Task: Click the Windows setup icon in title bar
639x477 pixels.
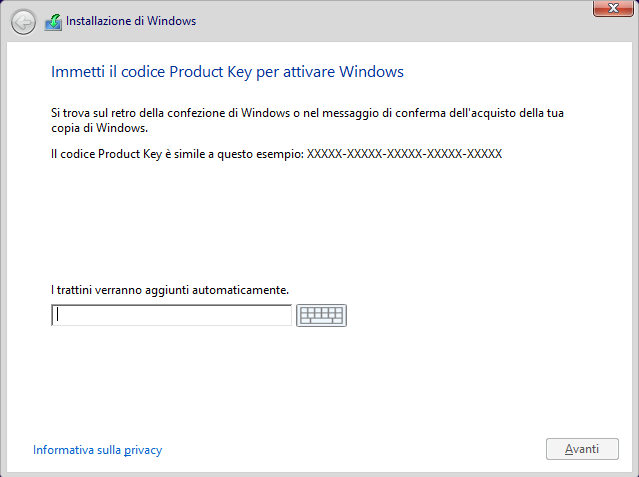Action: pyautogui.click(x=53, y=22)
